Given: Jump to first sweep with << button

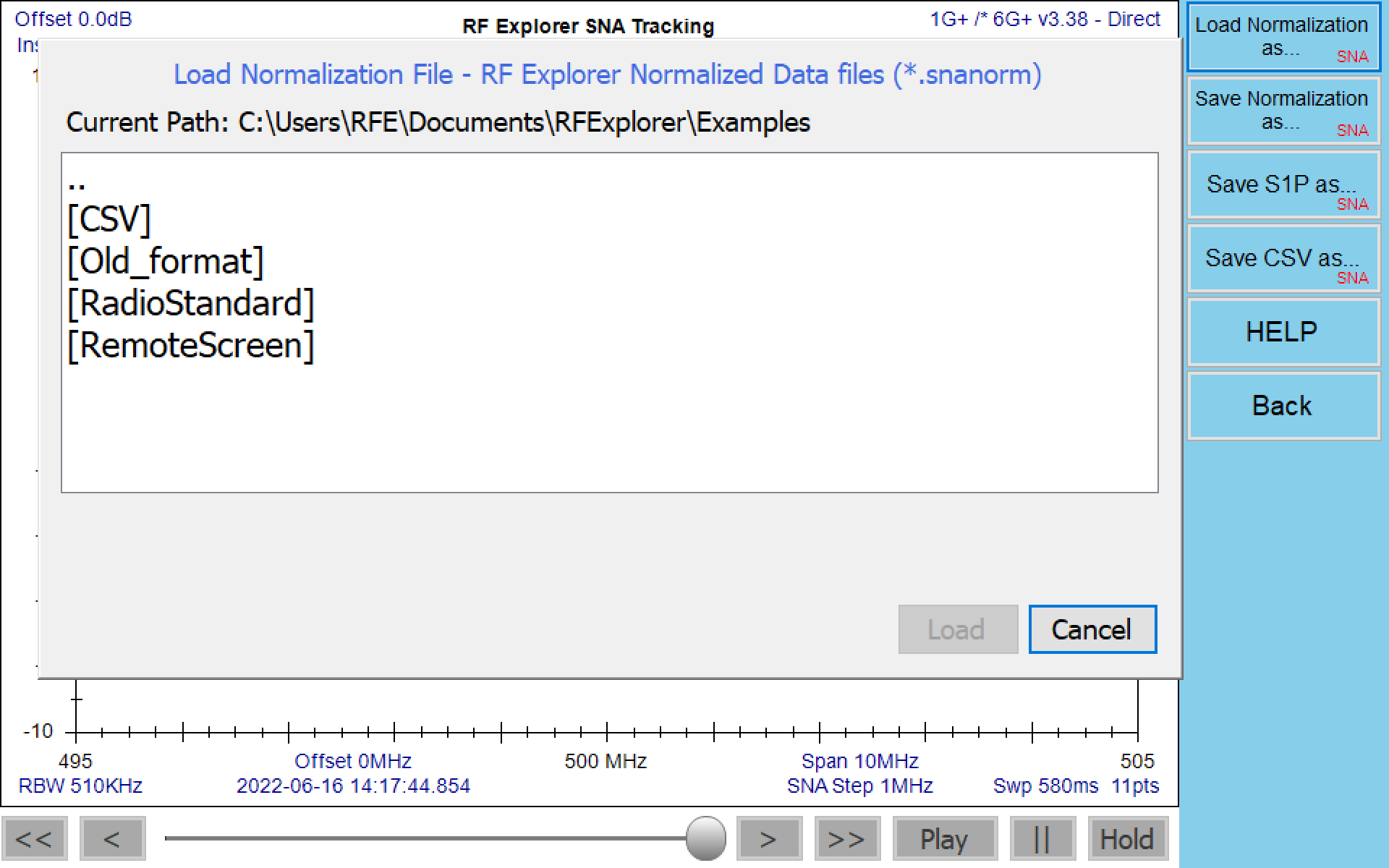Looking at the screenshot, I should coord(34,839).
